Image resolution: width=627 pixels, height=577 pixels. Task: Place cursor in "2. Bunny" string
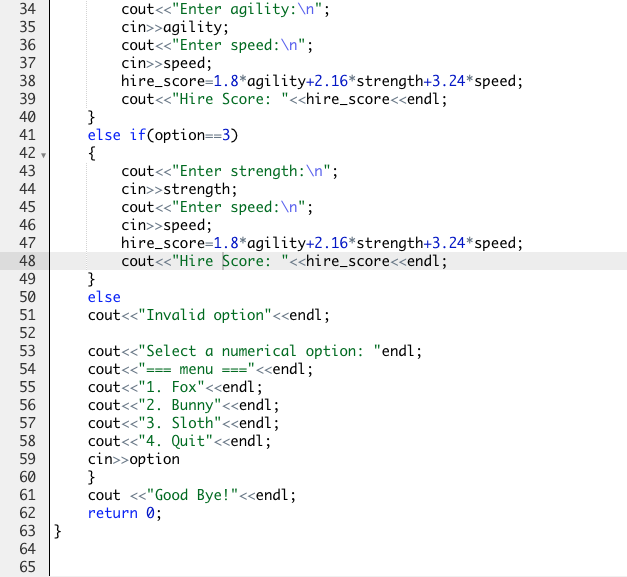(x=180, y=405)
